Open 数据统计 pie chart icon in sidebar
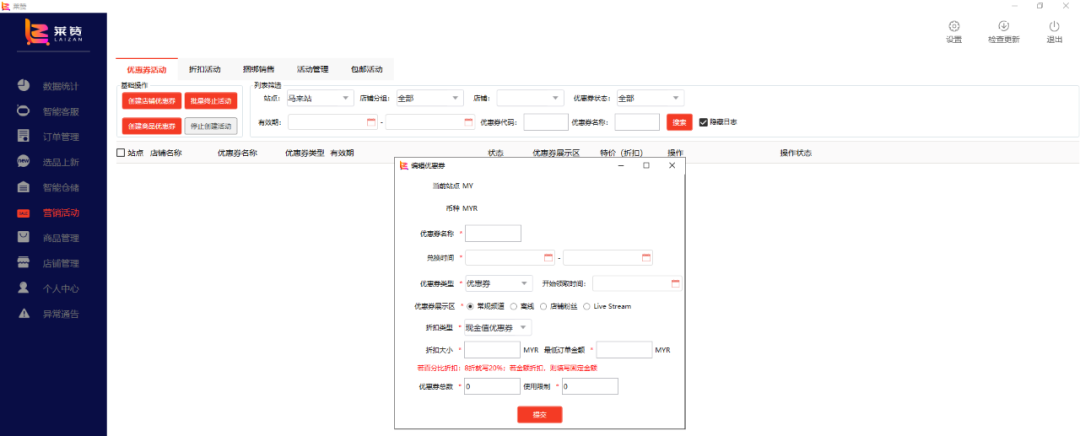The image size is (1080, 436). point(23,85)
